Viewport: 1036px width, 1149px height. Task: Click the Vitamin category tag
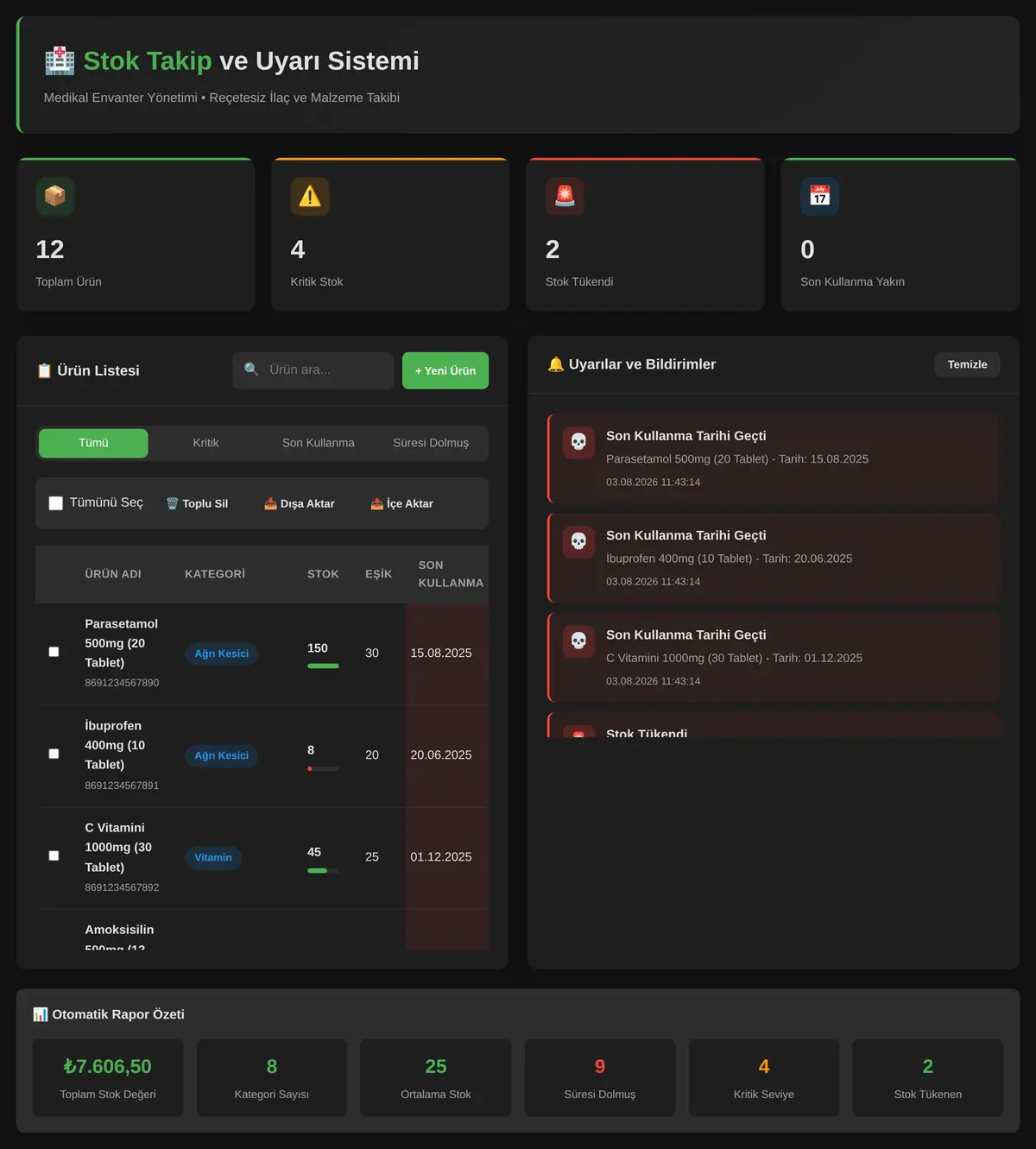(213, 857)
